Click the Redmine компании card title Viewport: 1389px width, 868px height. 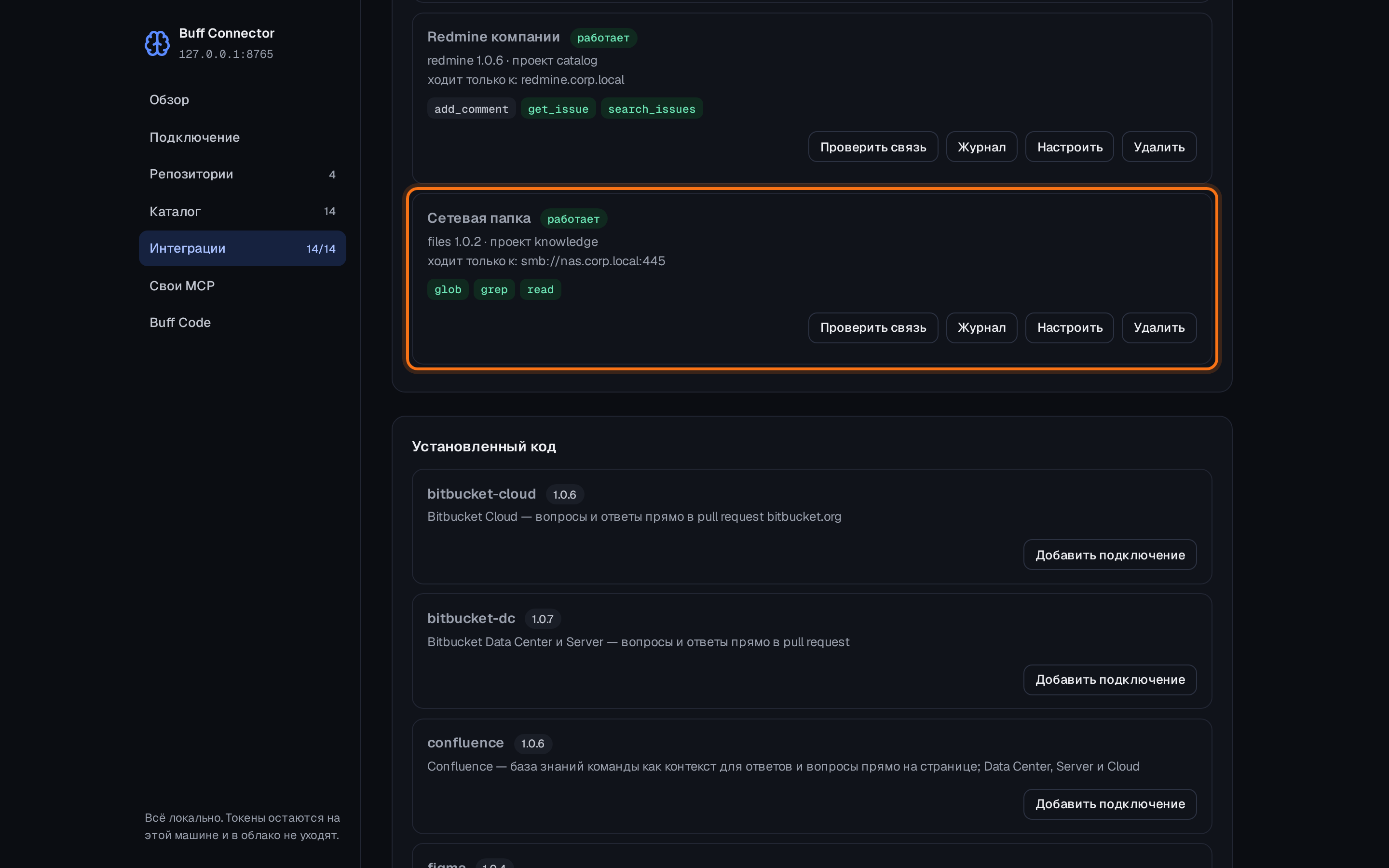[493, 37]
